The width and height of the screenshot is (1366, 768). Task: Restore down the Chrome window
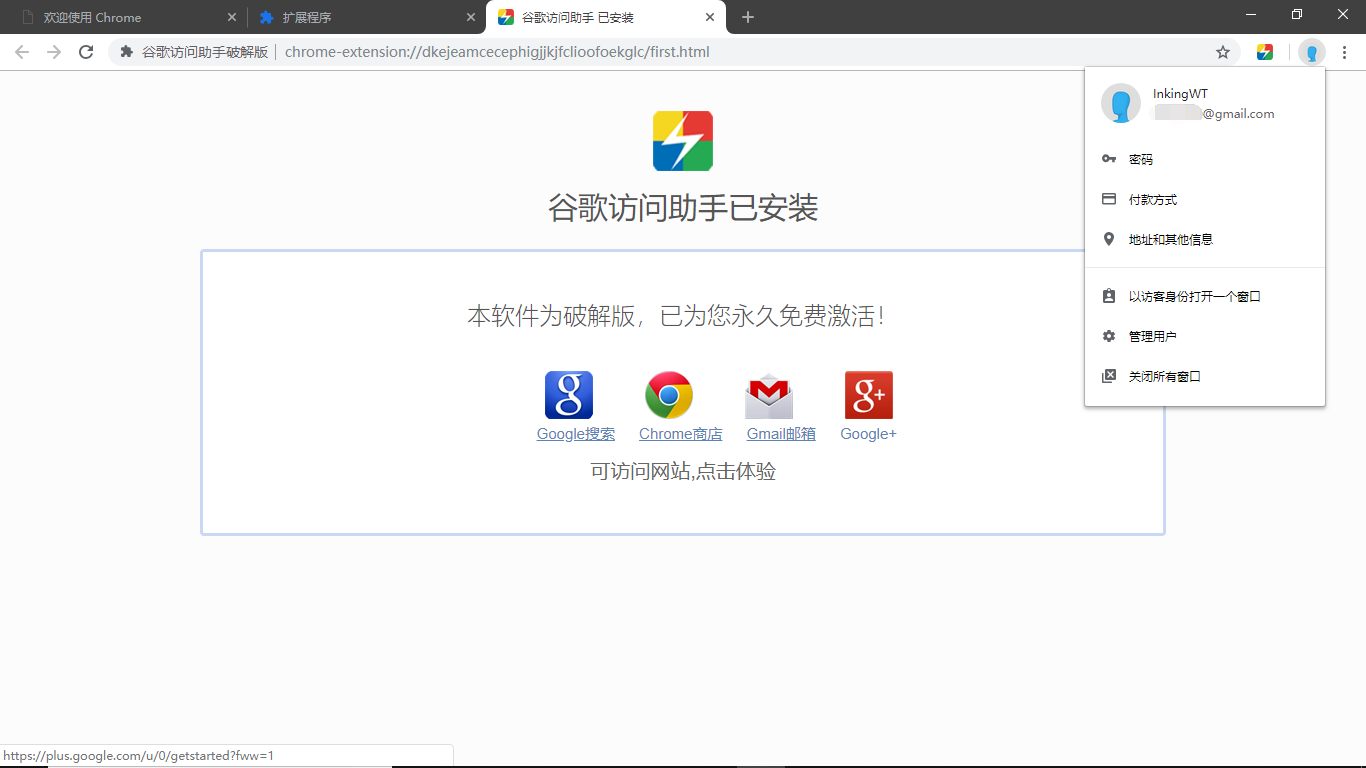(1297, 14)
